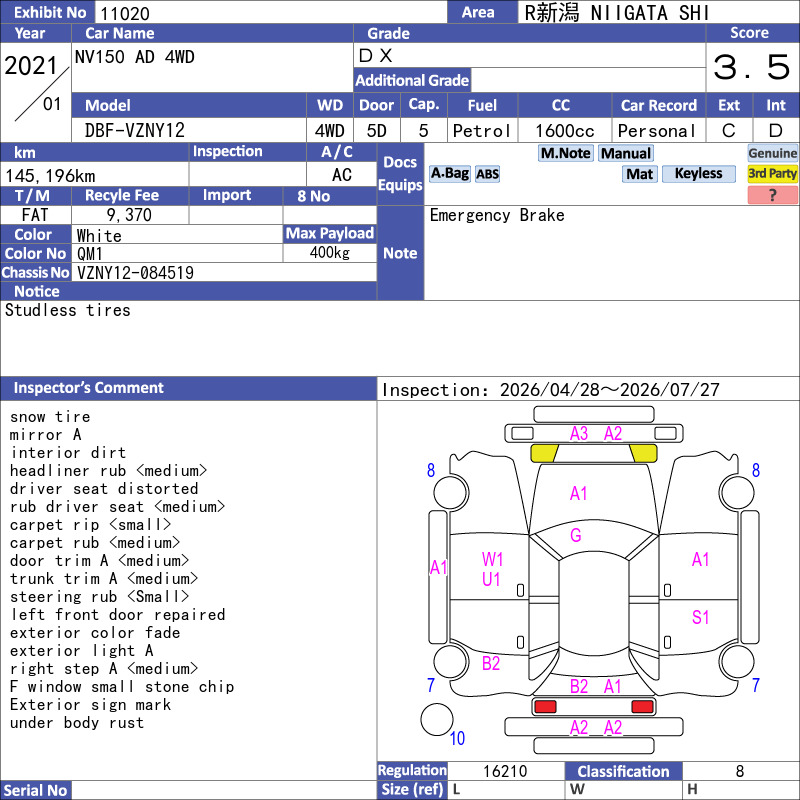Select the ABS equipment badge
800x800 pixels.
click(487, 174)
